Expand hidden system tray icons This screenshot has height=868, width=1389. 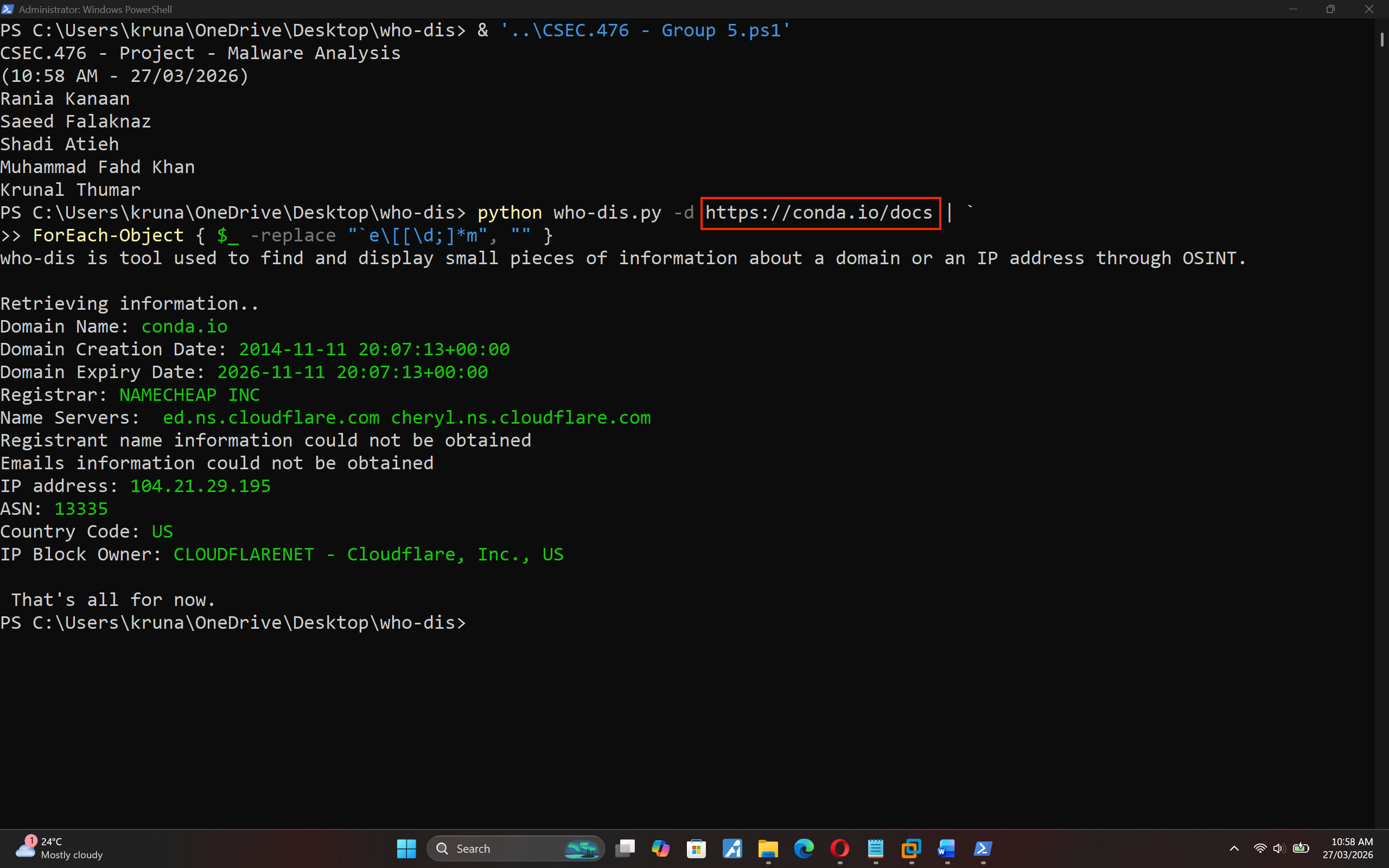[x=1234, y=848]
